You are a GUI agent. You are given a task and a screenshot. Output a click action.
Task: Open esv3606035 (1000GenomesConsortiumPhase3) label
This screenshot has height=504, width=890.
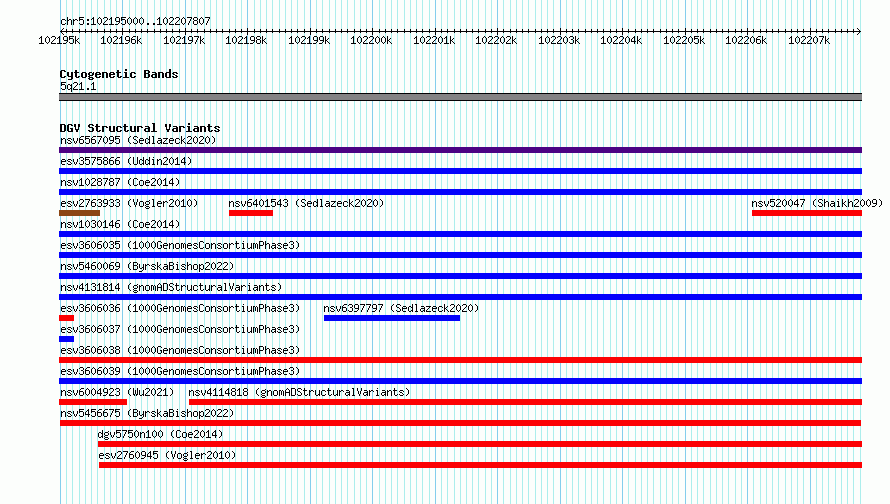pos(180,245)
